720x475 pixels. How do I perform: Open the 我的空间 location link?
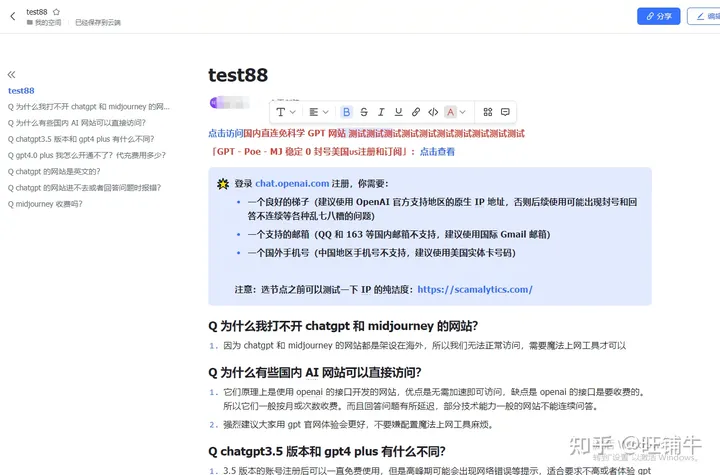point(44,23)
